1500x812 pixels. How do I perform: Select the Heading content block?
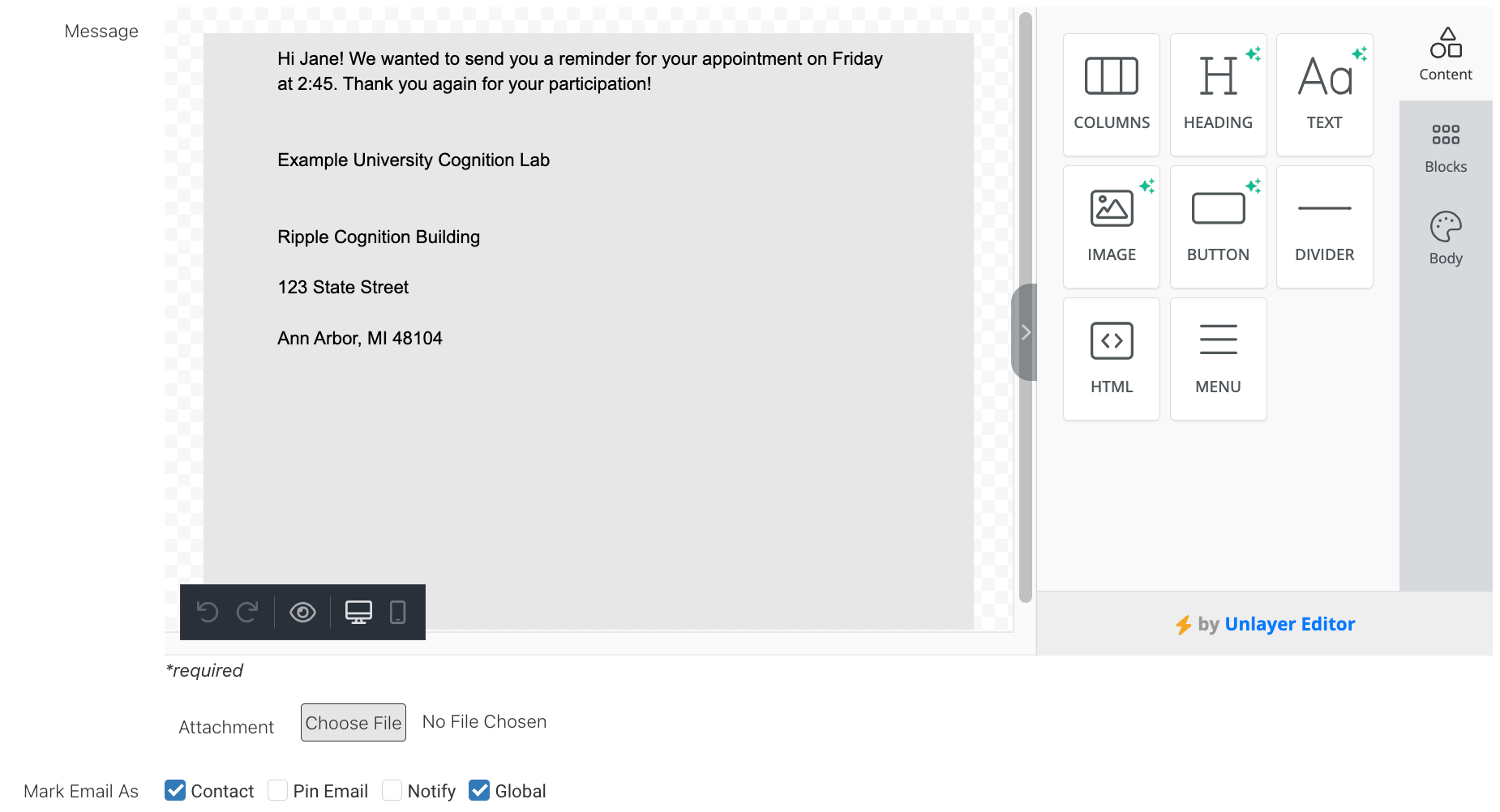coord(1218,95)
